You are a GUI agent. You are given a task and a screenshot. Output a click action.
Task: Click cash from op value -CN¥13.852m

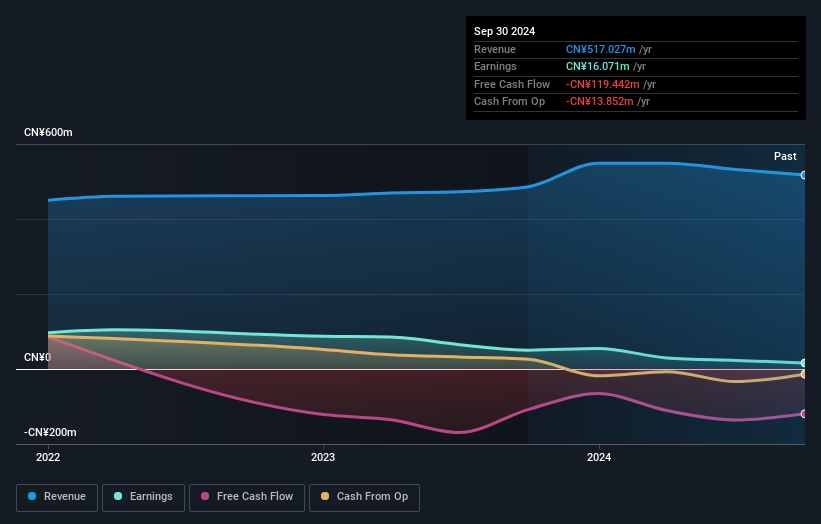tap(600, 102)
